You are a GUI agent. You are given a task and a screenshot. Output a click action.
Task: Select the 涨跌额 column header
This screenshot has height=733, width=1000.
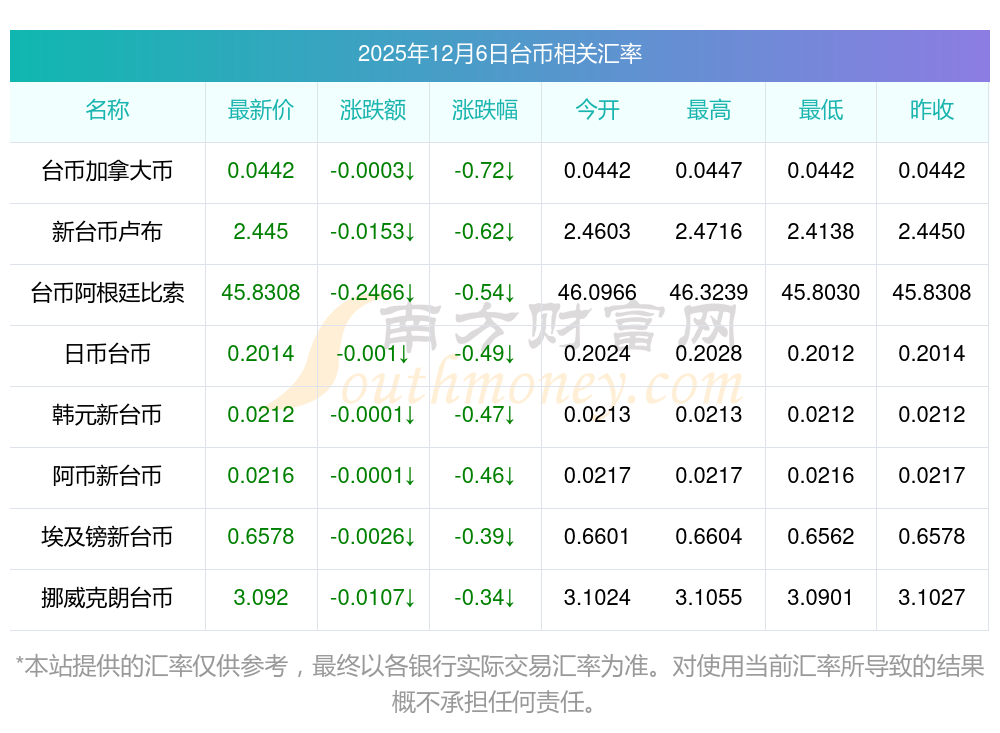pyautogui.click(x=373, y=110)
